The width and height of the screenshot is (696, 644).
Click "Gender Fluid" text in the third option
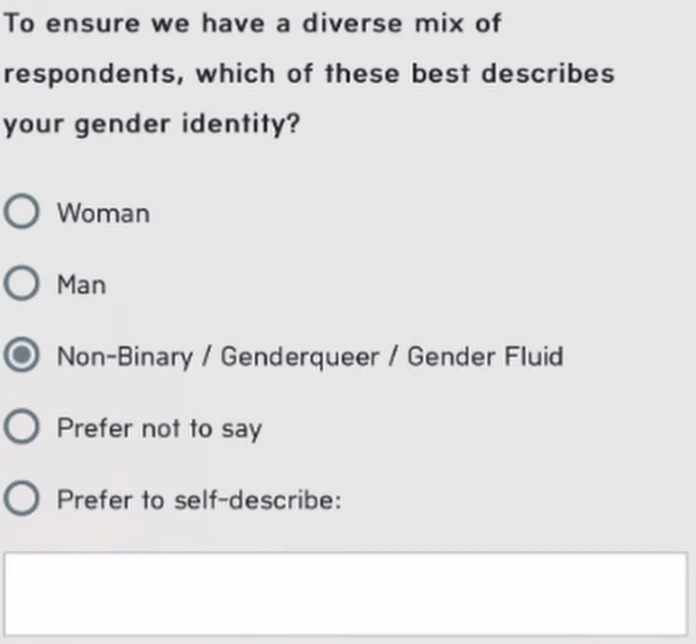(484, 356)
